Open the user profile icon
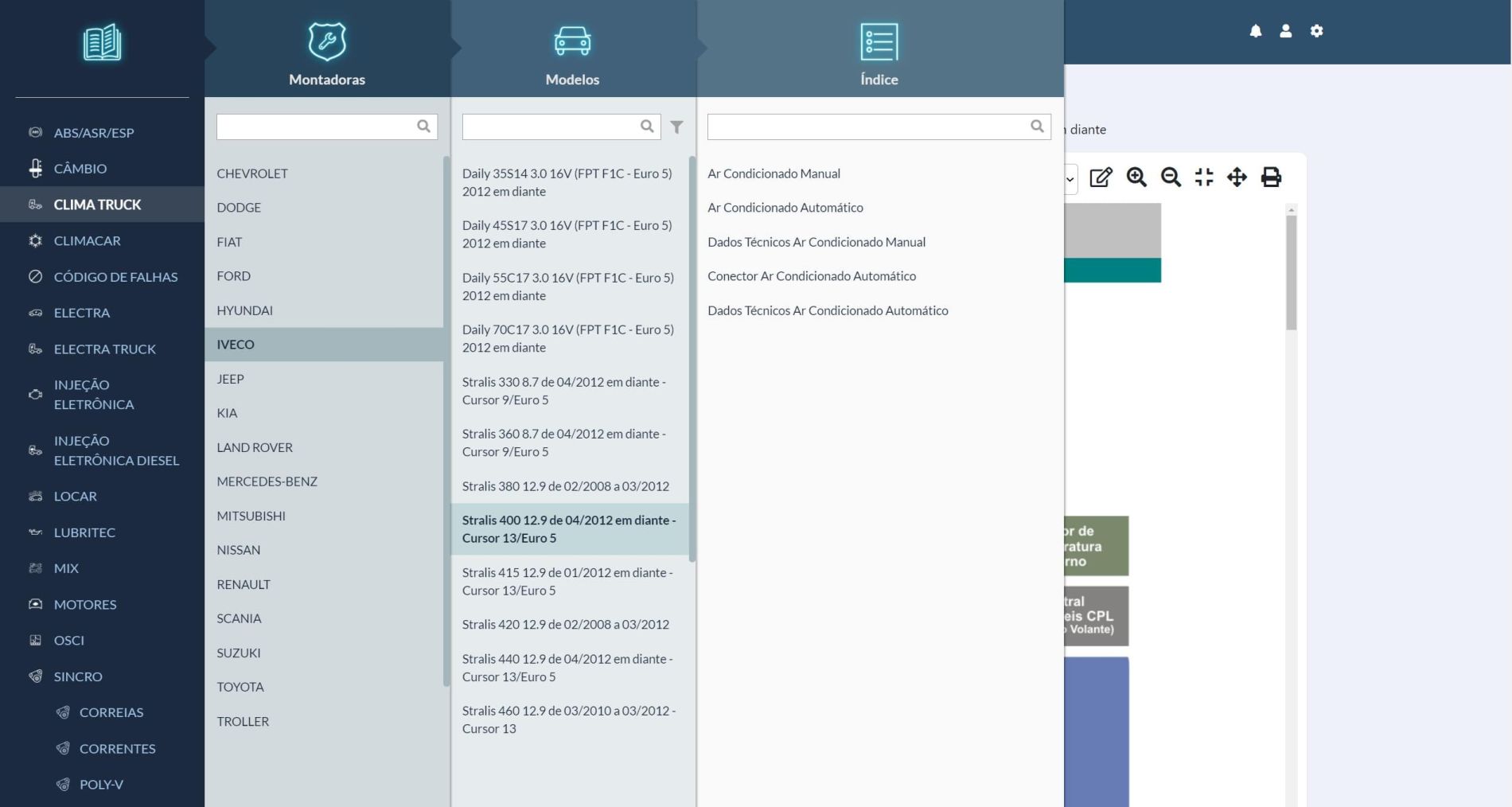Screen dimensions: 1512x807 coord(1285,31)
